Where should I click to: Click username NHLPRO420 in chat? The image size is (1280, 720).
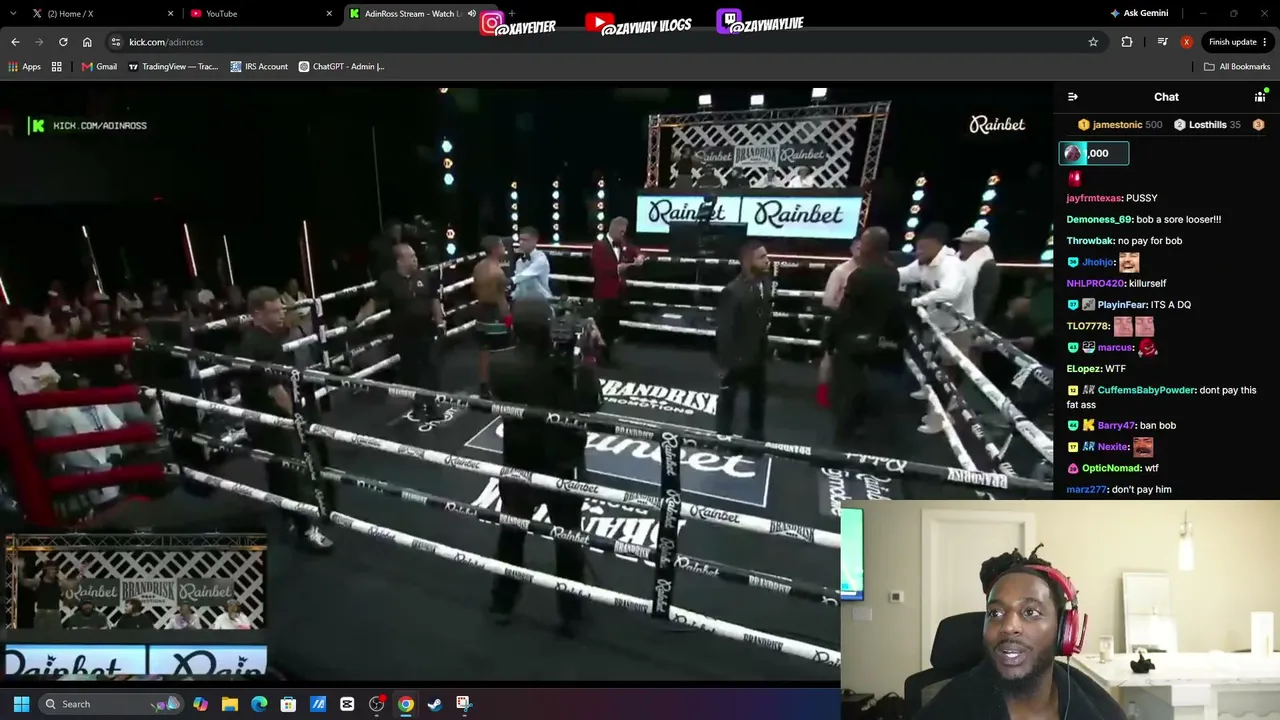pyautogui.click(x=1096, y=284)
